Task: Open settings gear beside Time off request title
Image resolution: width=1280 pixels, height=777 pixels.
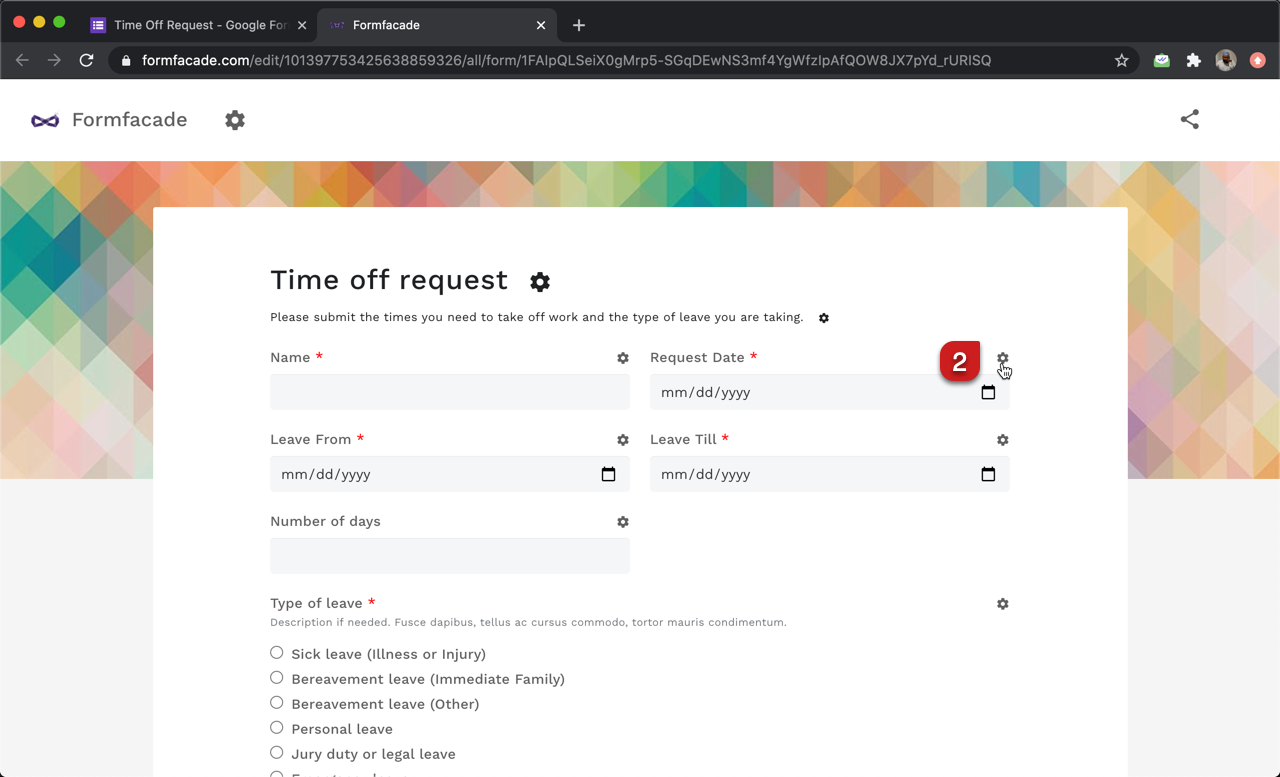Action: tap(540, 282)
